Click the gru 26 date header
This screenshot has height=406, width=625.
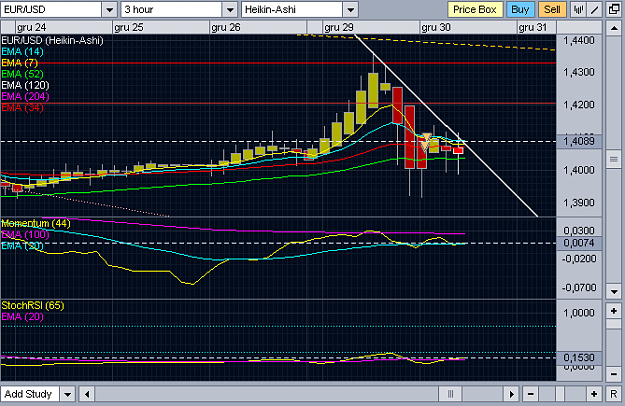226,27
